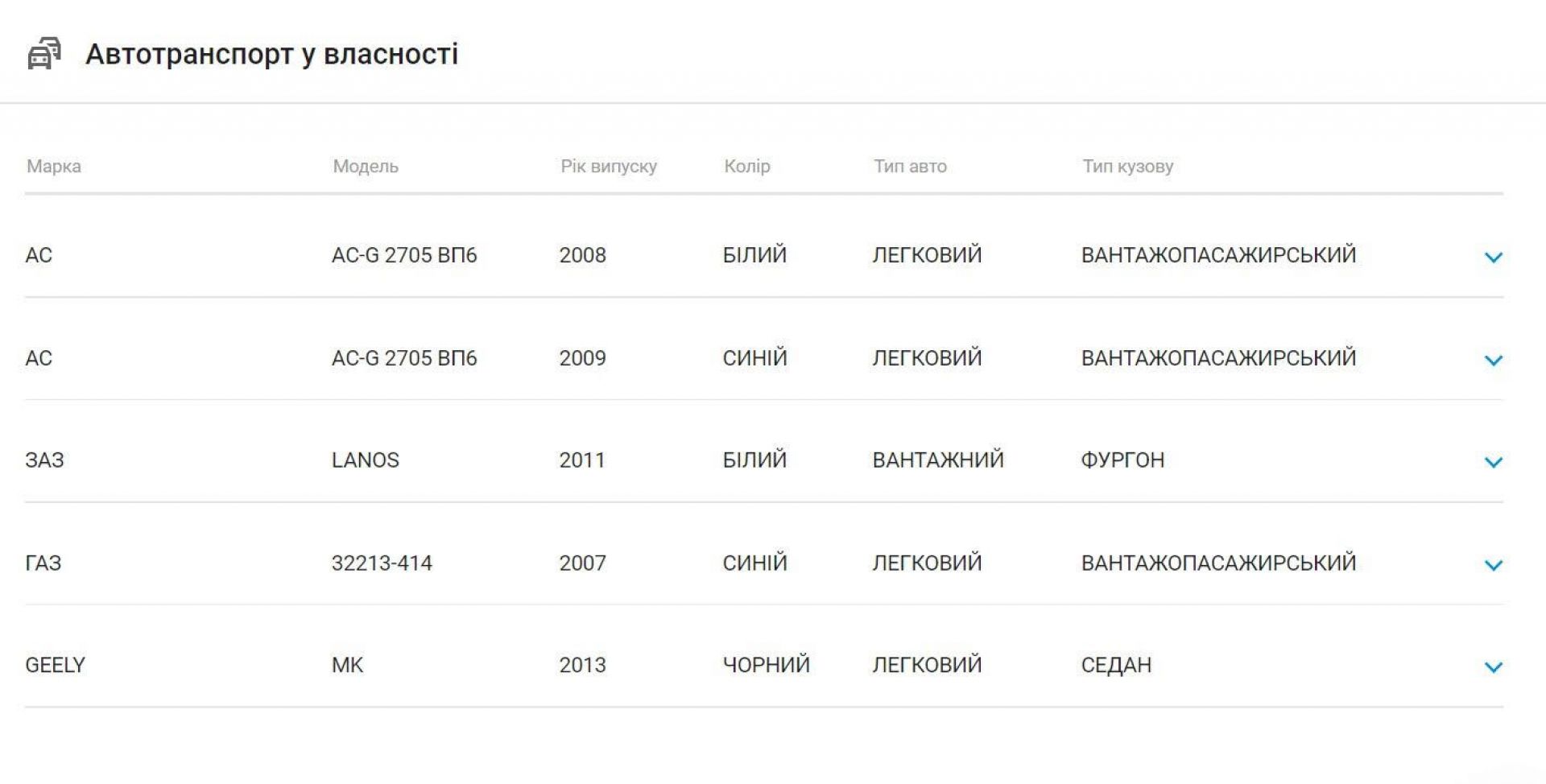Select the GEELY brand cell
The image size is (1546, 784).
[55, 665]
